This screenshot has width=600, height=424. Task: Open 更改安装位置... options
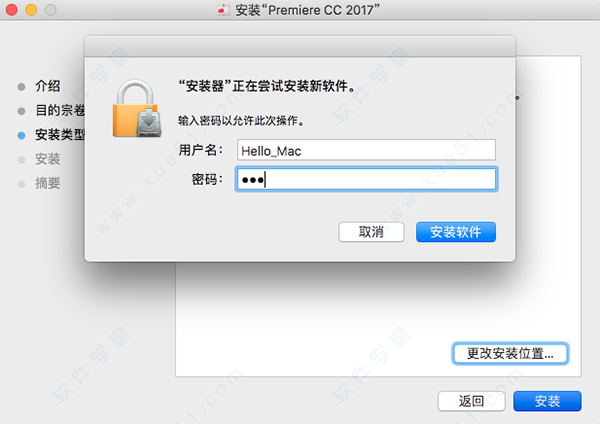[510, 353]
